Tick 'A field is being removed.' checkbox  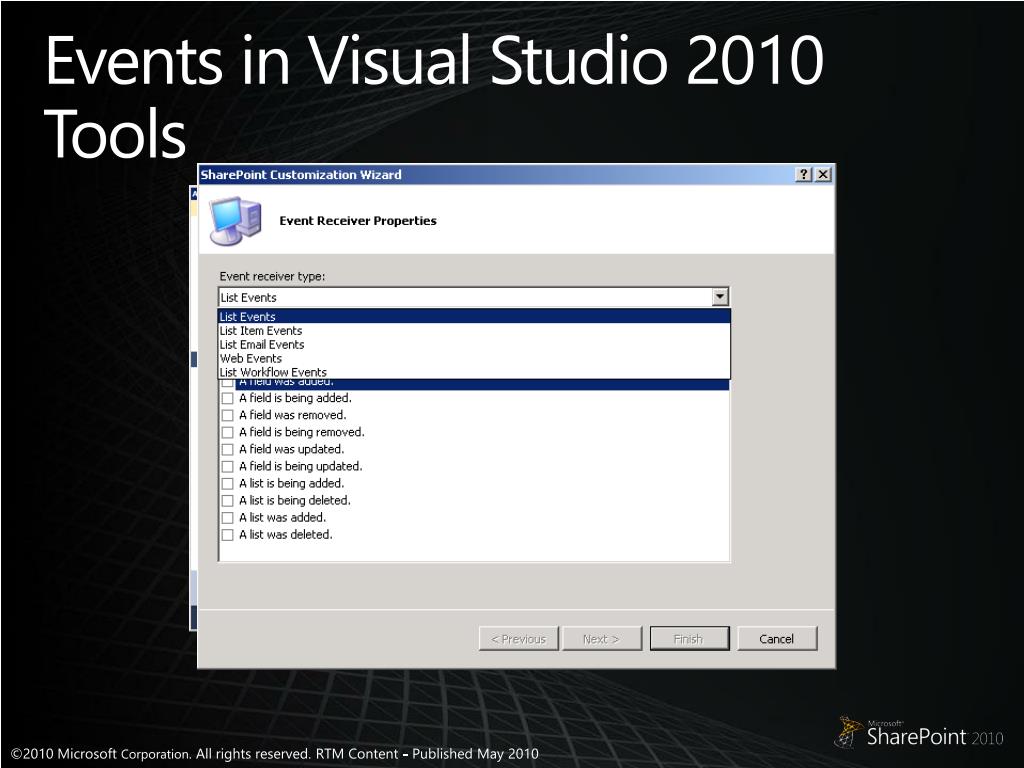tap(227, 432)
